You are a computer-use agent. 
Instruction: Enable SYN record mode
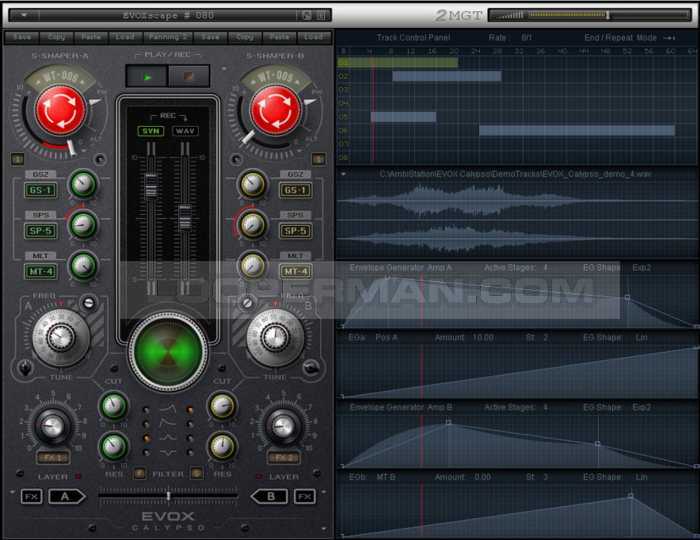tap(151, 131)
